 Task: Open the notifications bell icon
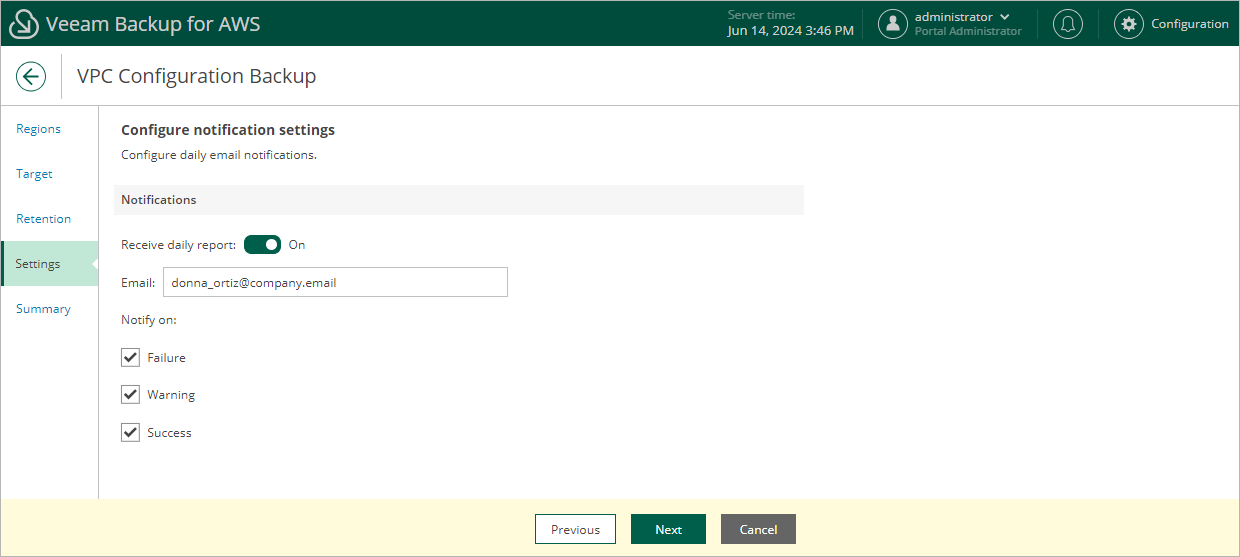tap(1068, 24)
